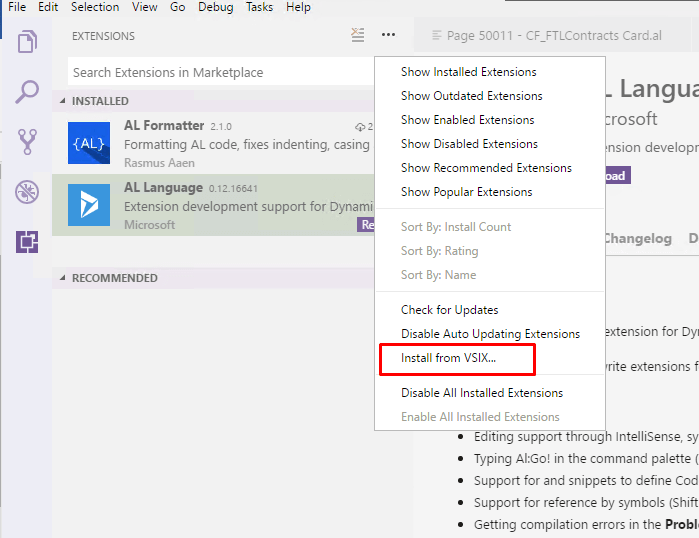Clear extensions search results icon
This screenshot has width=699, height=538.
tap(358, 35)
